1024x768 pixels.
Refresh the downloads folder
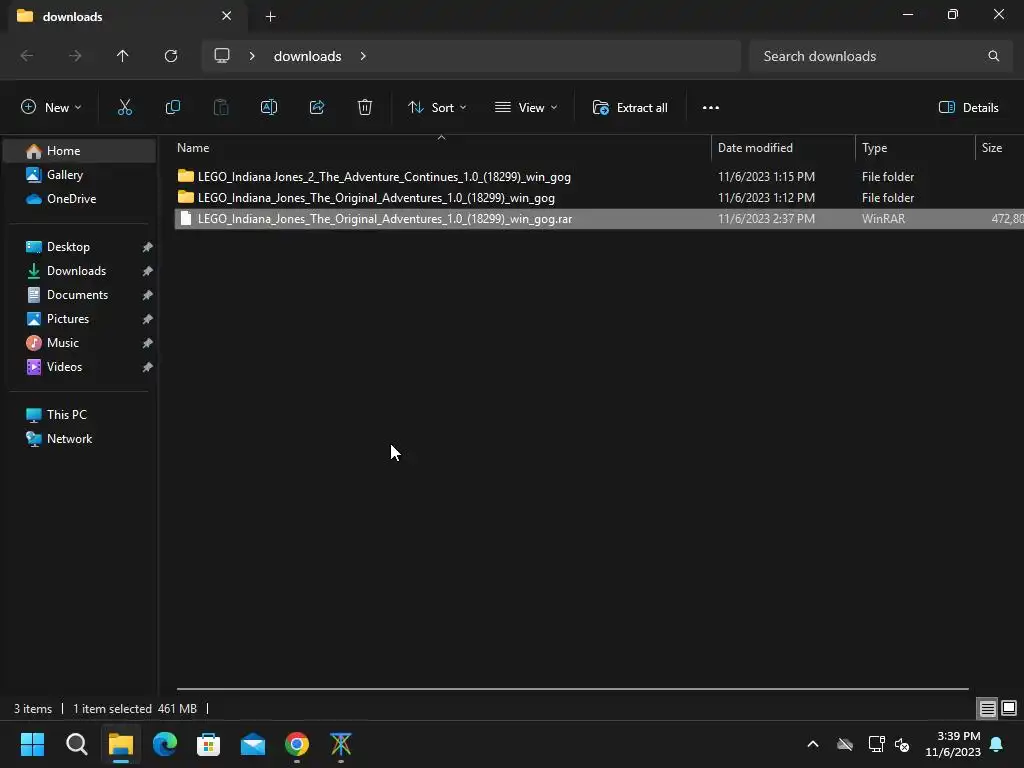[x=171, y=56]
